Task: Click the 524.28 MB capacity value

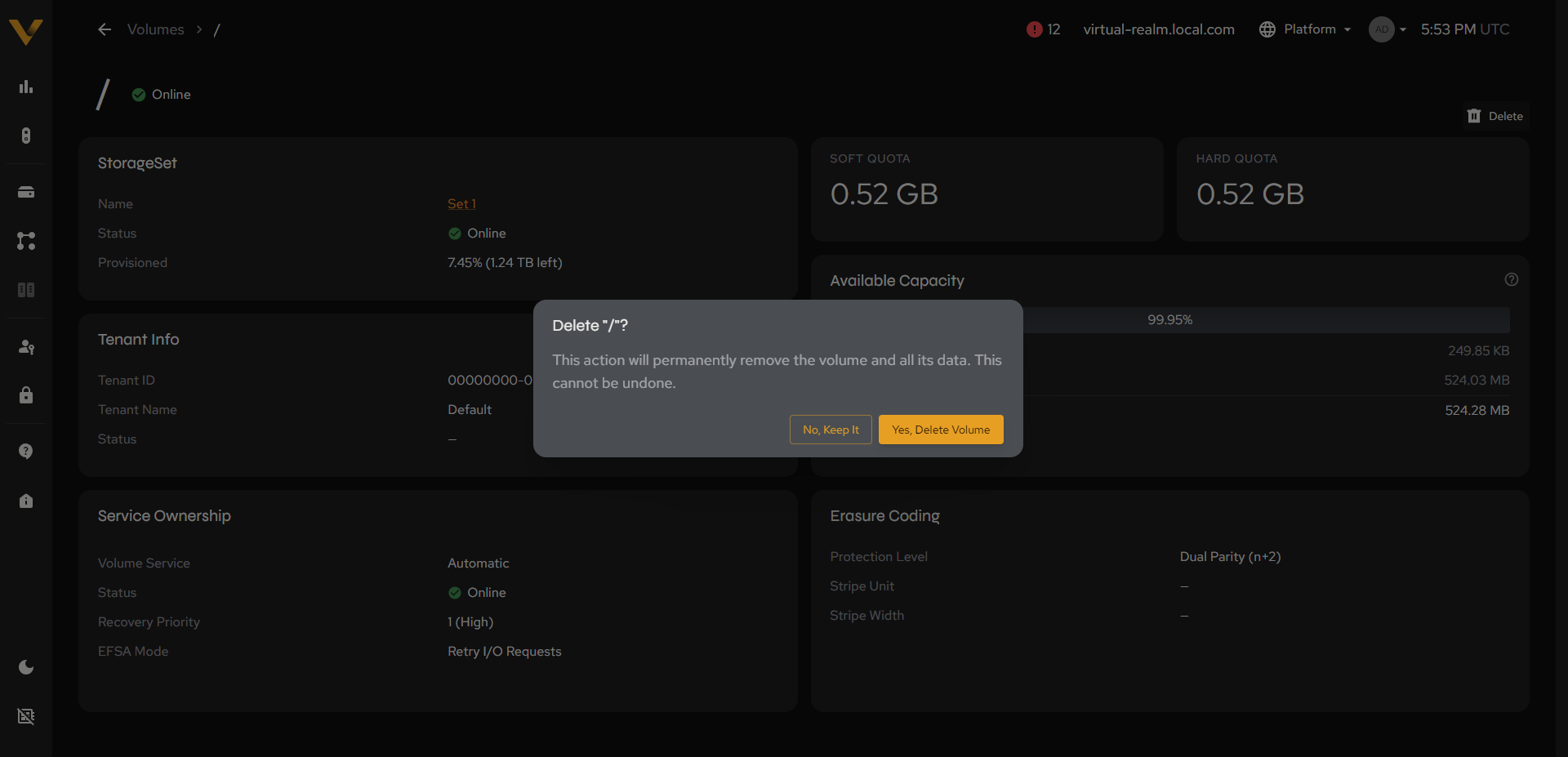Action: point(1477,411)
